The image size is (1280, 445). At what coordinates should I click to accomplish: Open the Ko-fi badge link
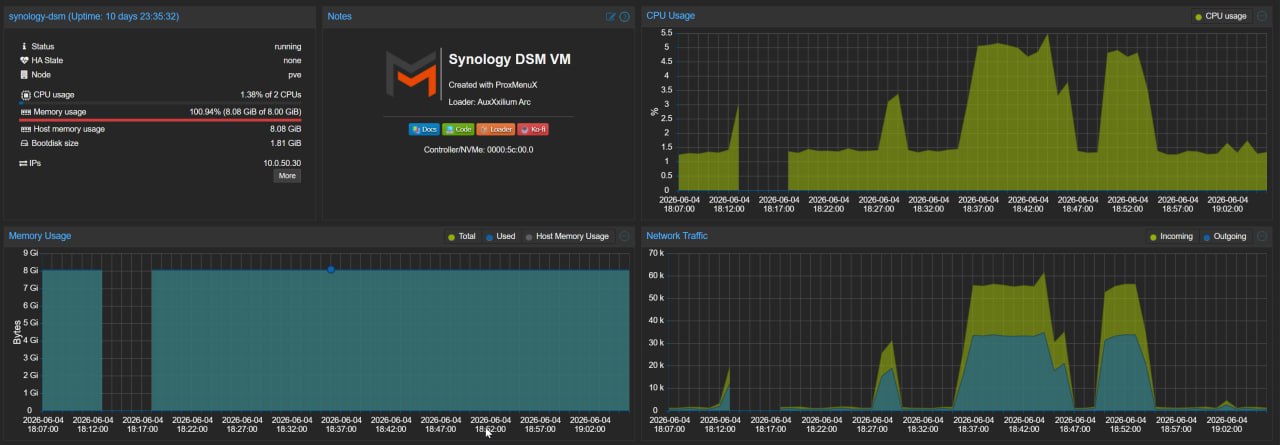click(x=533, y=129)
